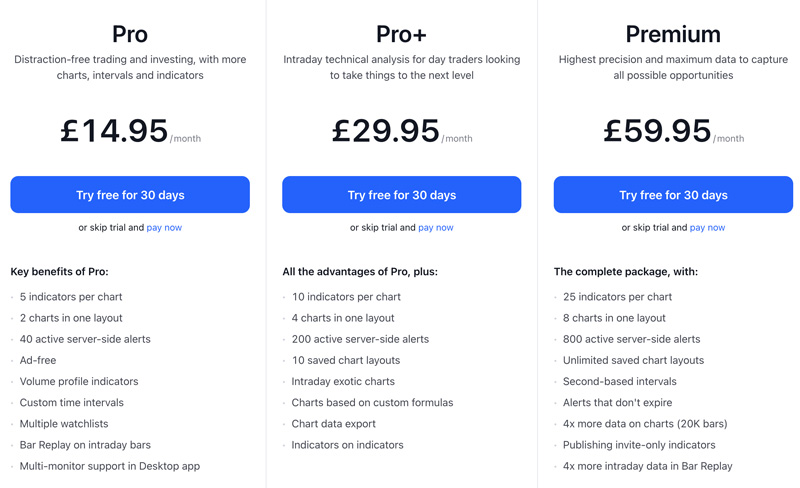Click 'Intraday exotic charts' feature item

(343, 381)
